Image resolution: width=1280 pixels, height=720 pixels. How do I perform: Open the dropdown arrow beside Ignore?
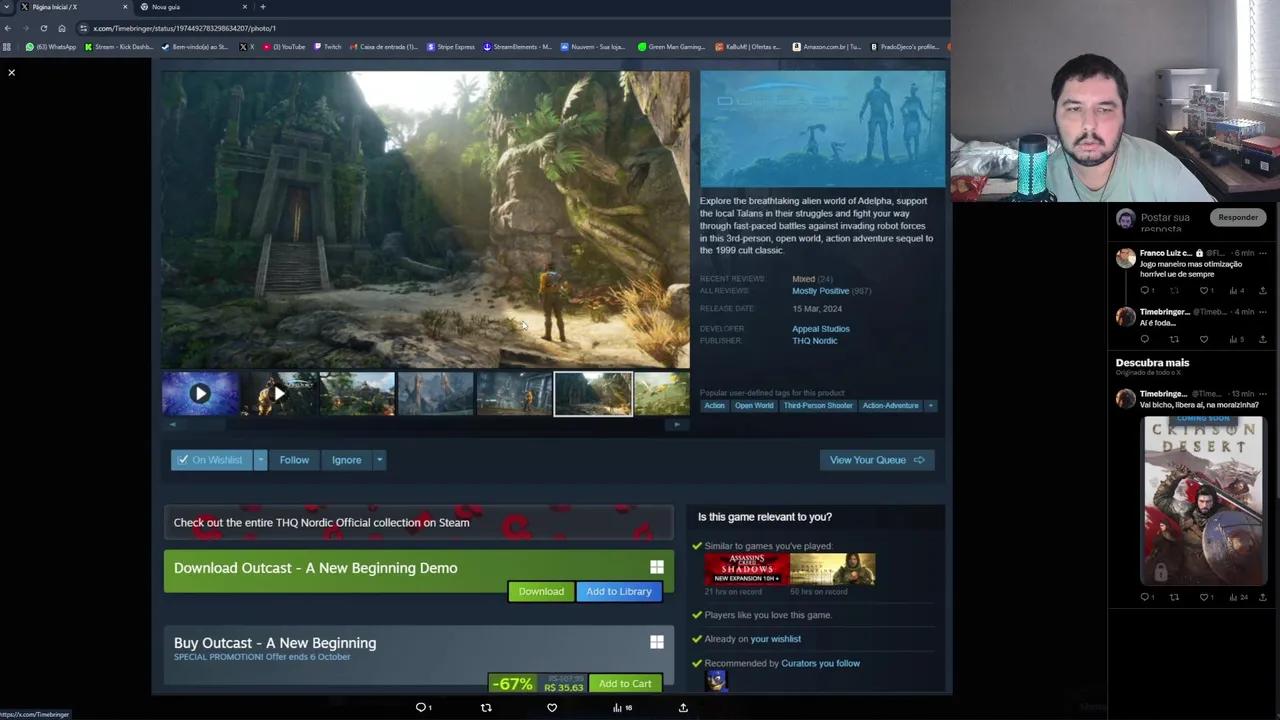tap(379, 460)
